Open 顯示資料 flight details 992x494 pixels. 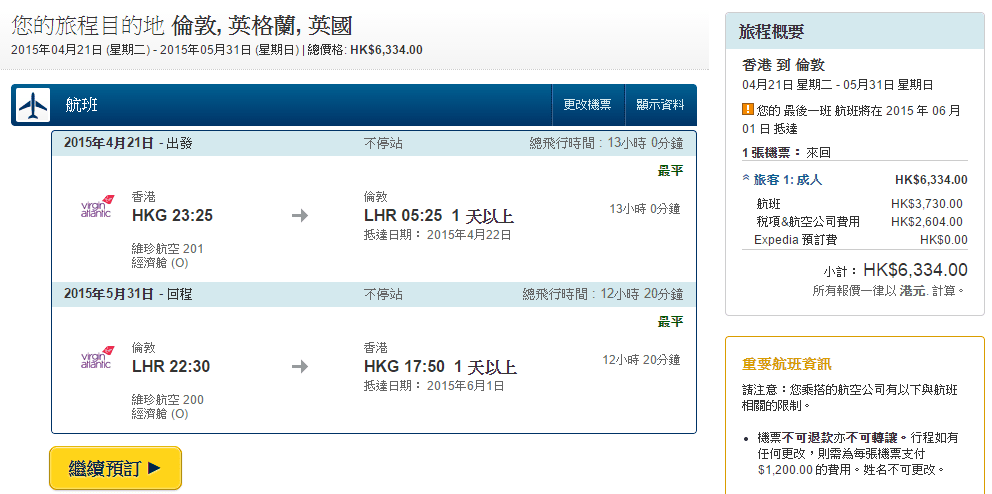[660, 105]
